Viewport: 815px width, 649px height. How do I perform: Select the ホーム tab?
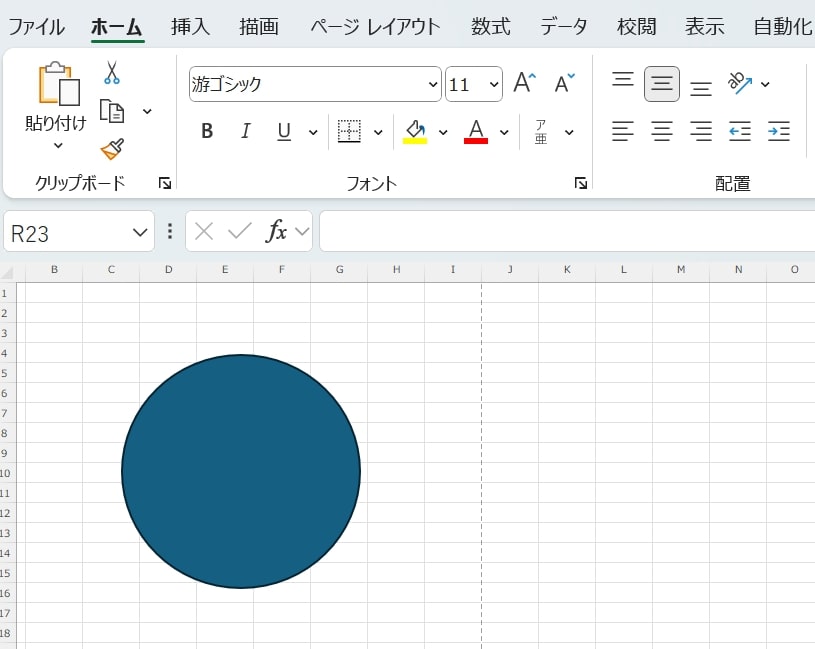coord(117,27)
